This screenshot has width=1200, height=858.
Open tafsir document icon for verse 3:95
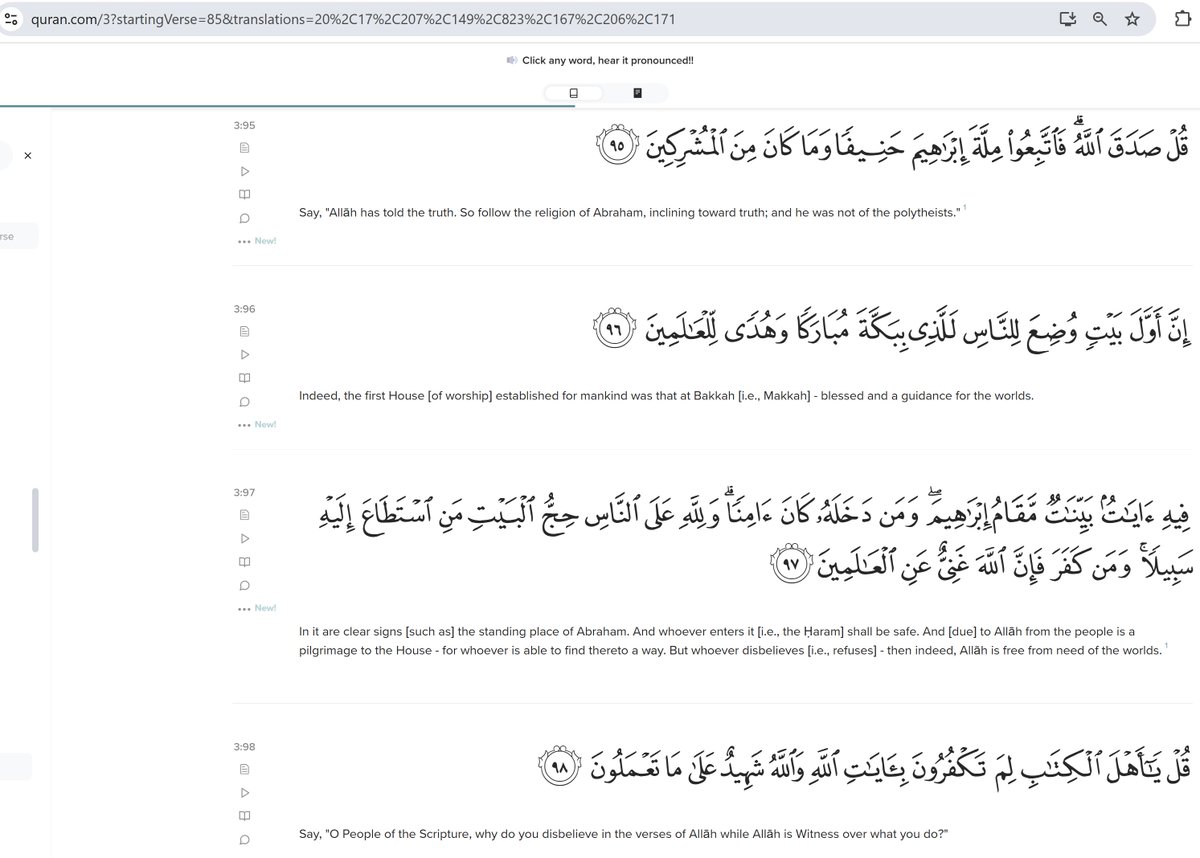point(245,147)
